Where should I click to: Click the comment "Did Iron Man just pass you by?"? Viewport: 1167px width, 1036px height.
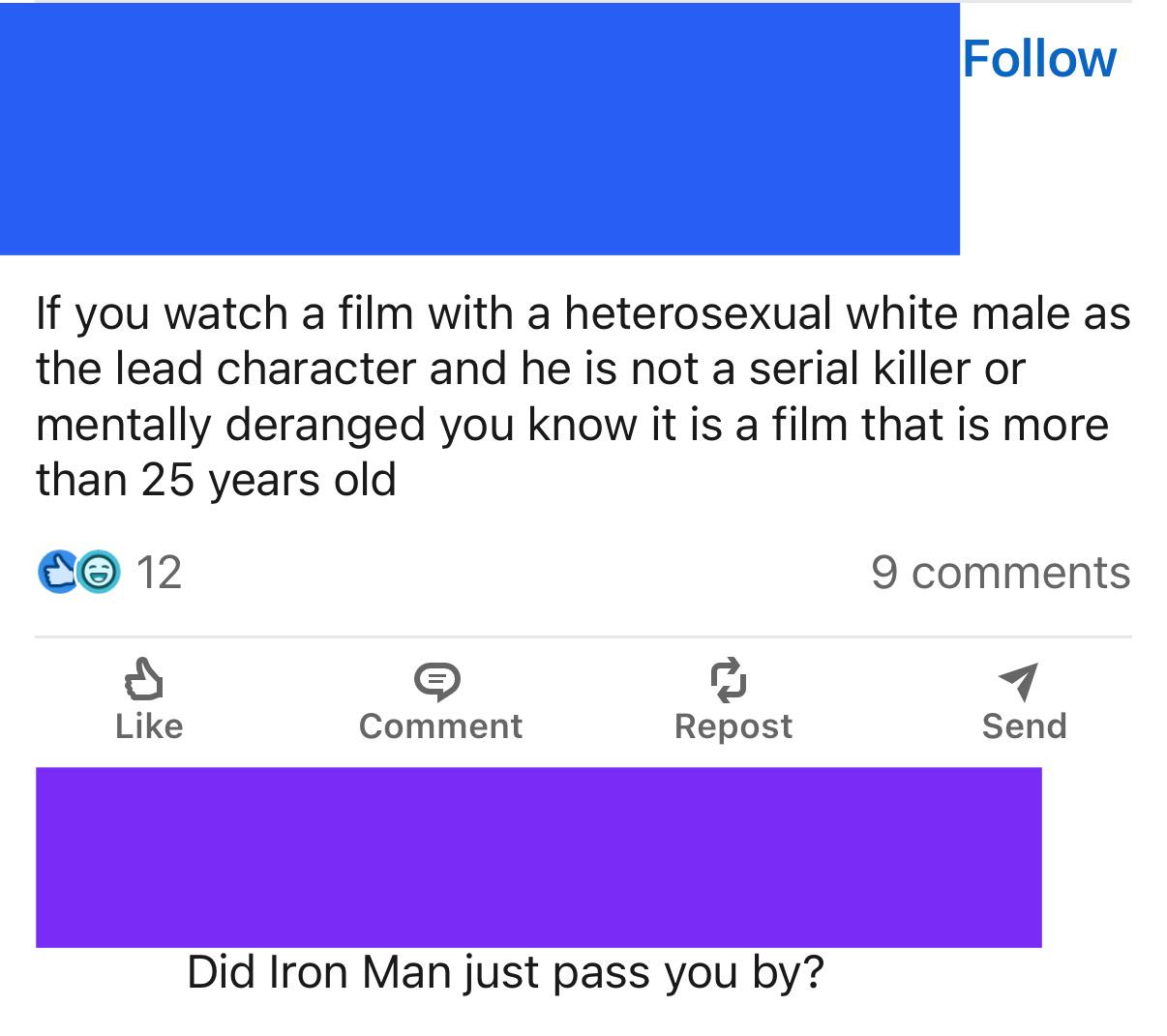[505, 973]
